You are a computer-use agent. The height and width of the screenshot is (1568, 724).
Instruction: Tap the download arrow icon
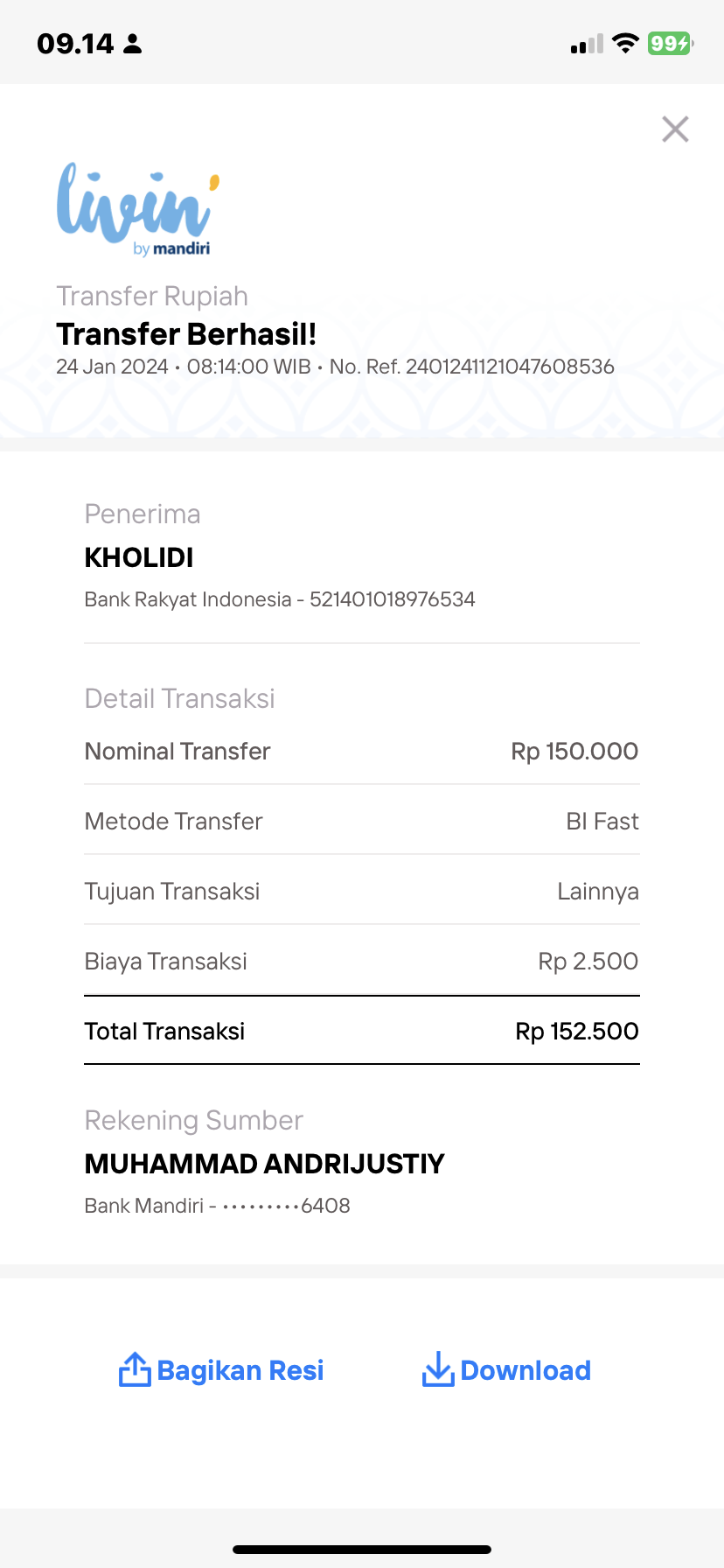point(437,1369)
